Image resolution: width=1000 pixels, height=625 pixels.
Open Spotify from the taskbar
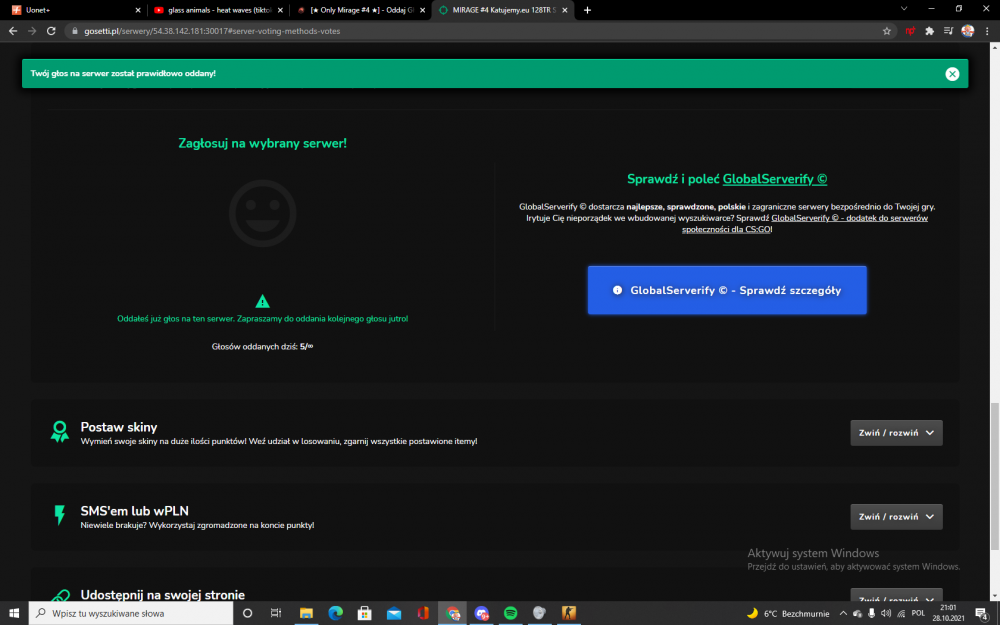coord(510,613)
